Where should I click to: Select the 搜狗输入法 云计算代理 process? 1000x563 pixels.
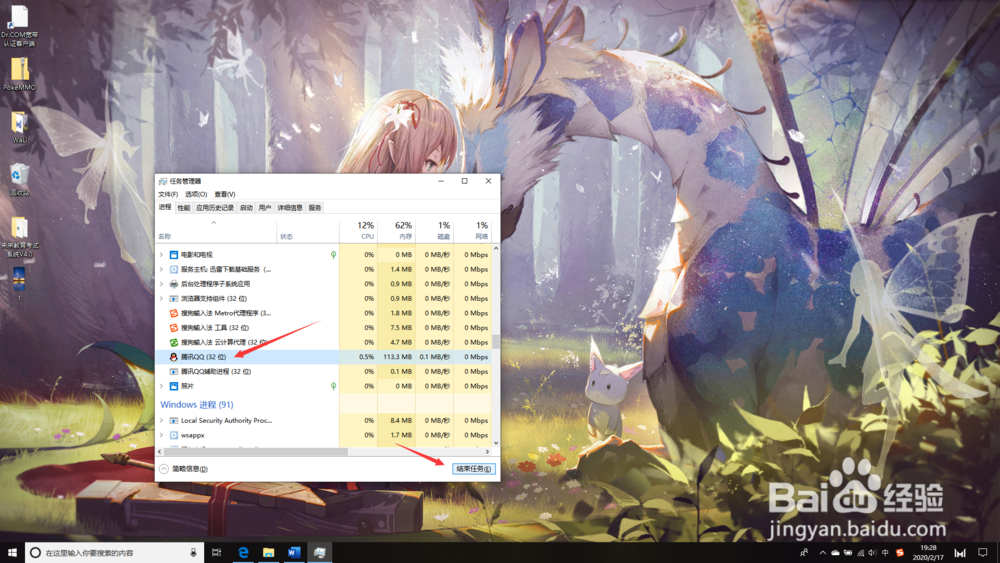click(x=323, y=342)
